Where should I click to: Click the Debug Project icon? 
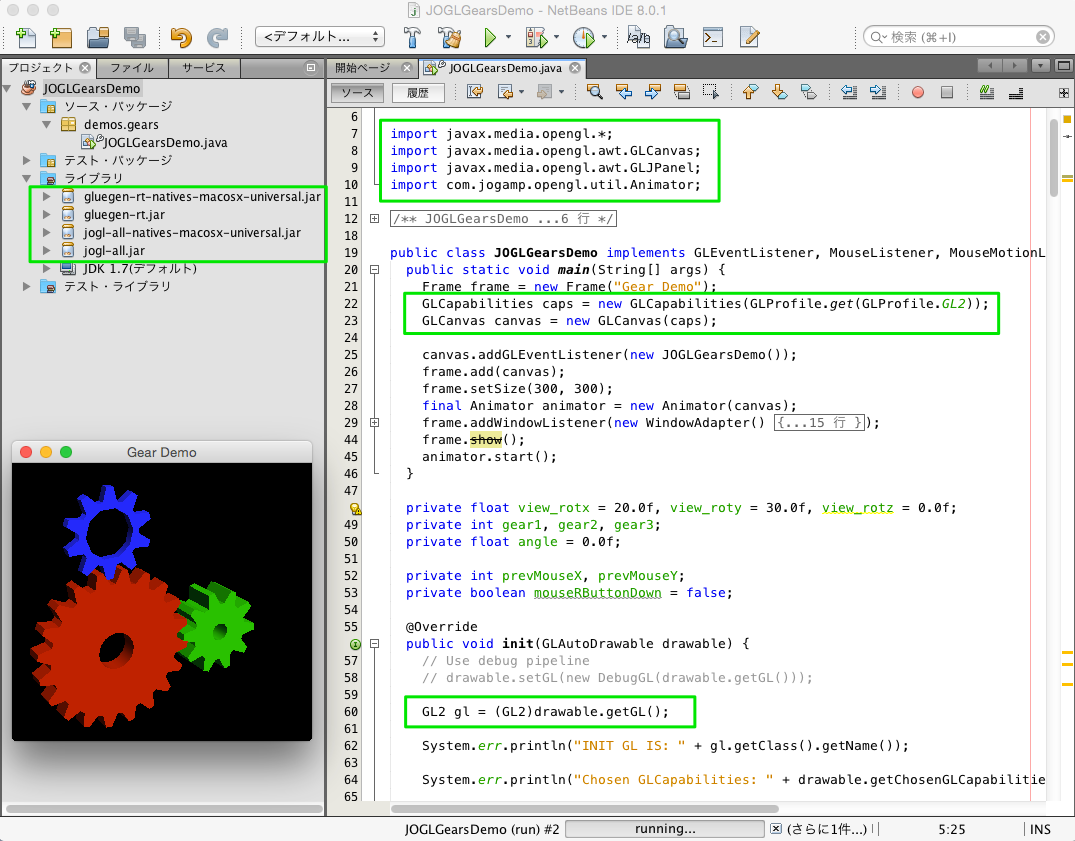(x=536, y=37)
